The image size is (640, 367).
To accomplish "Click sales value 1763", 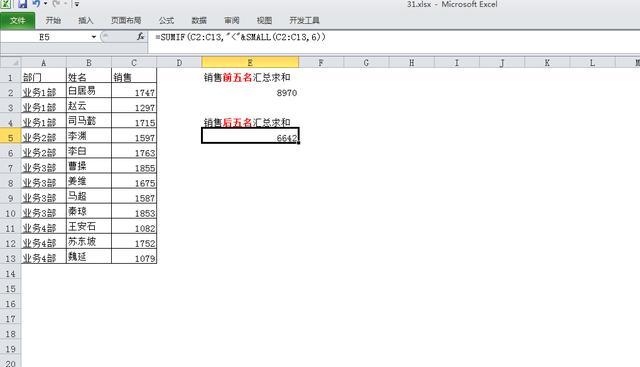I will tap(134, 152).
